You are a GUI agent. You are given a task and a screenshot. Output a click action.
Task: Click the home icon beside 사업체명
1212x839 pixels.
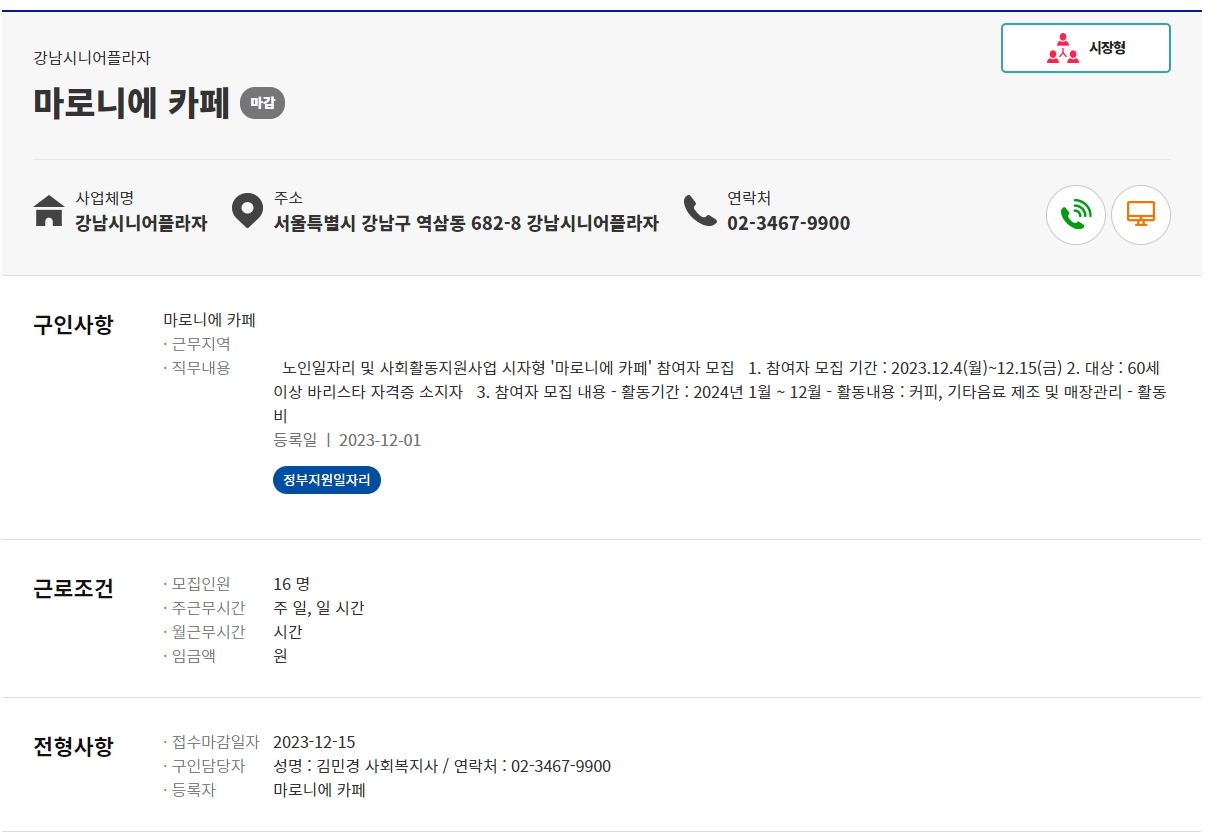click(x=48, y=212)
